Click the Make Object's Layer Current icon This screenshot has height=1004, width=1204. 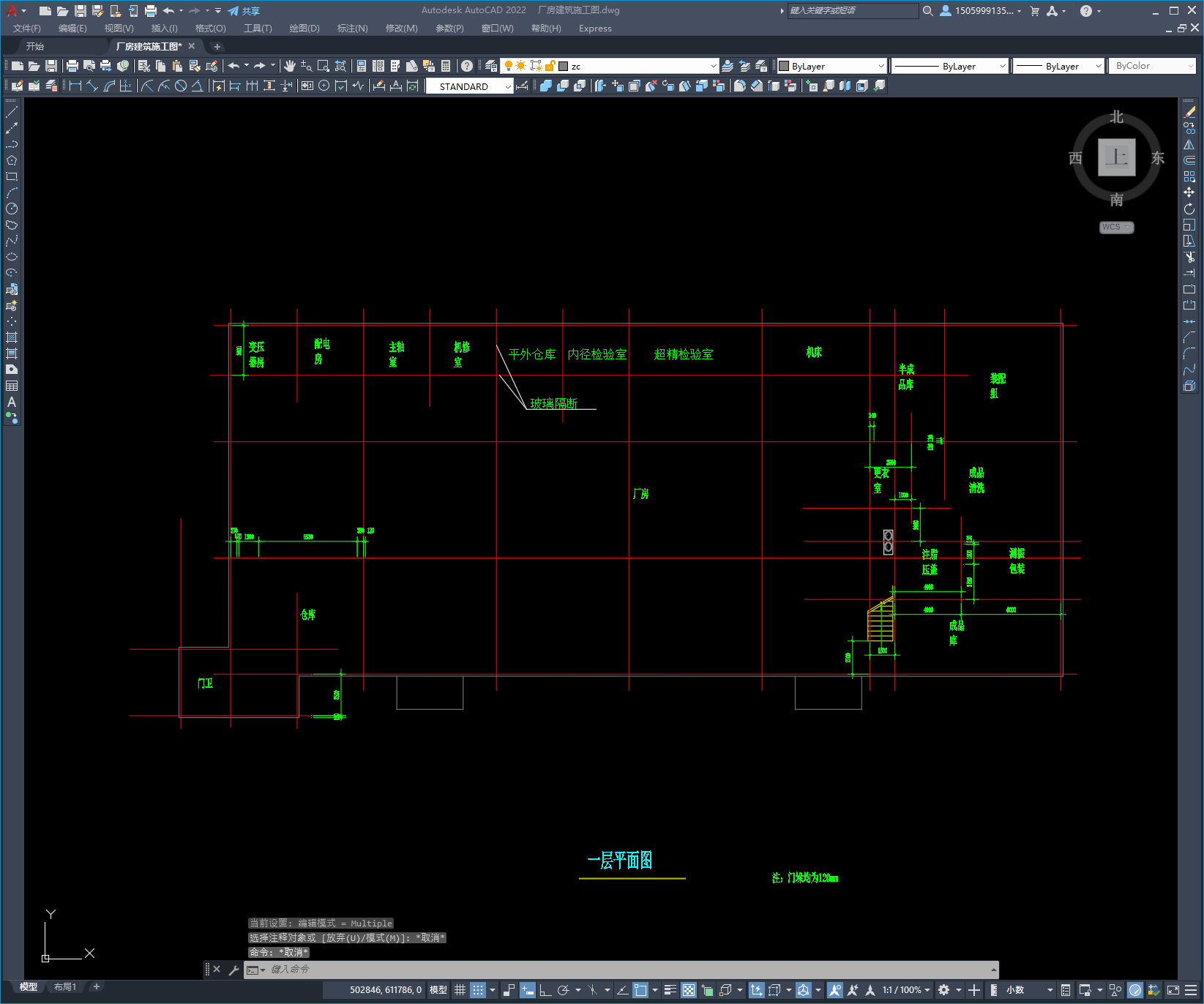(728, 66)
